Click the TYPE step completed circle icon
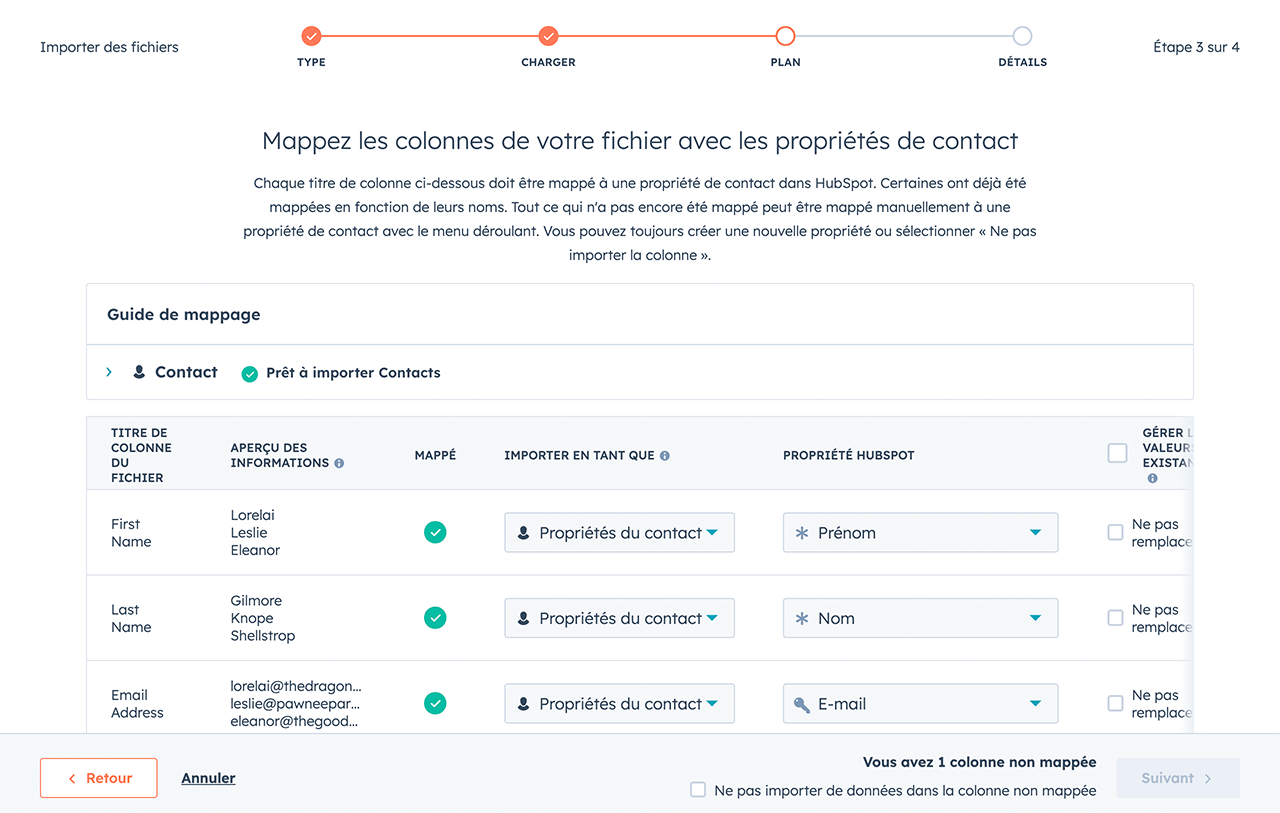 tap(311, 36)
